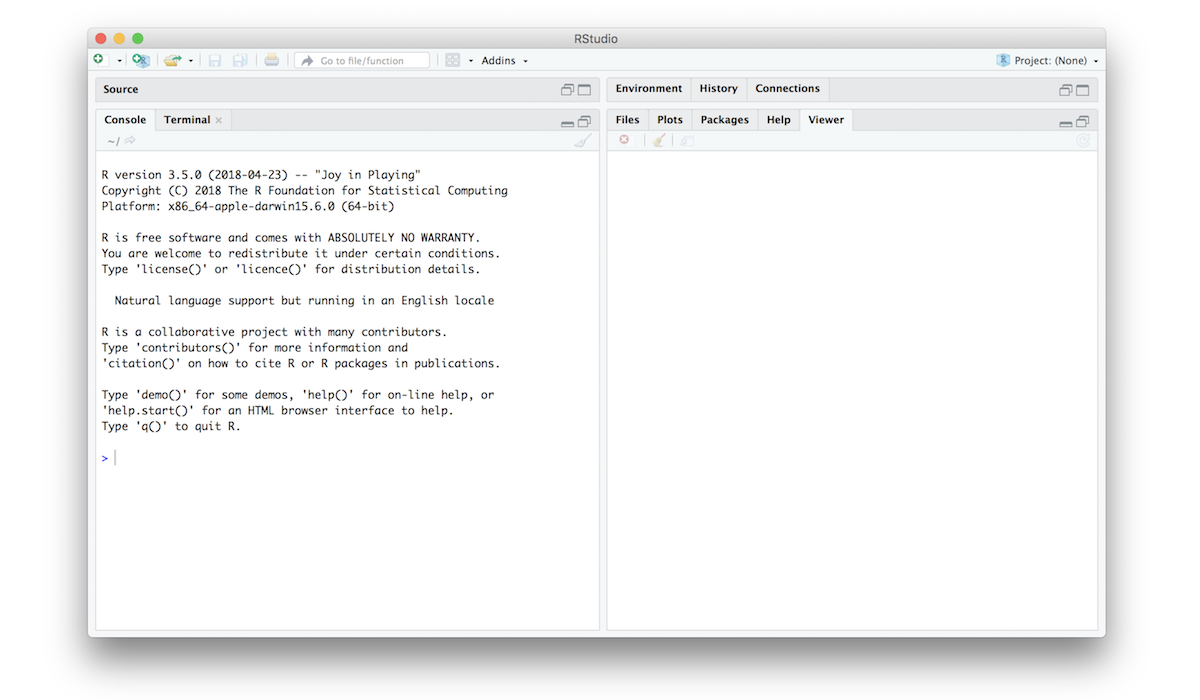Maximize the Source pane
The image size is (1200, 700).
584,90
